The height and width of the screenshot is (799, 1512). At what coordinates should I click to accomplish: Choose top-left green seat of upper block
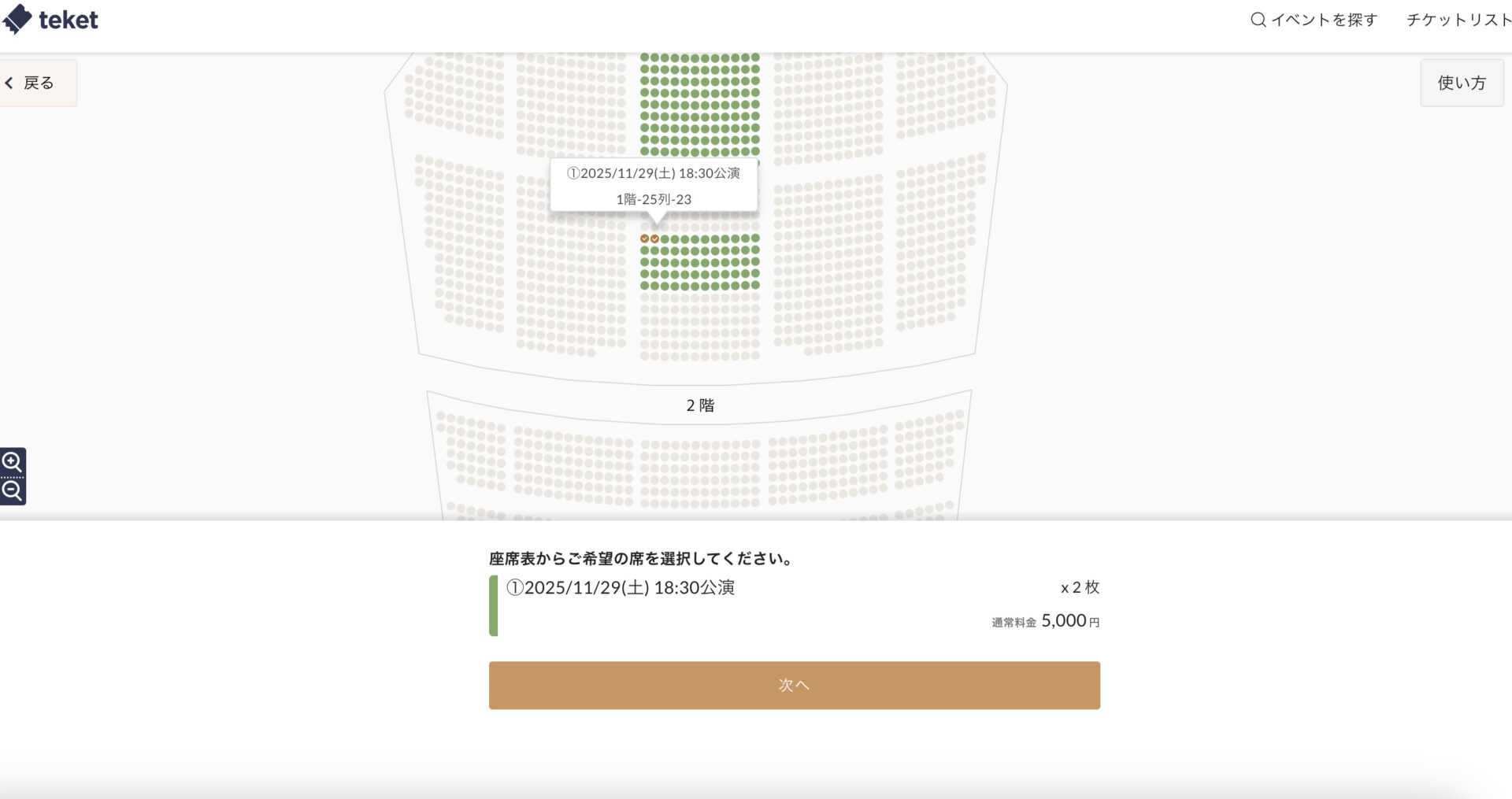(645, 57)
